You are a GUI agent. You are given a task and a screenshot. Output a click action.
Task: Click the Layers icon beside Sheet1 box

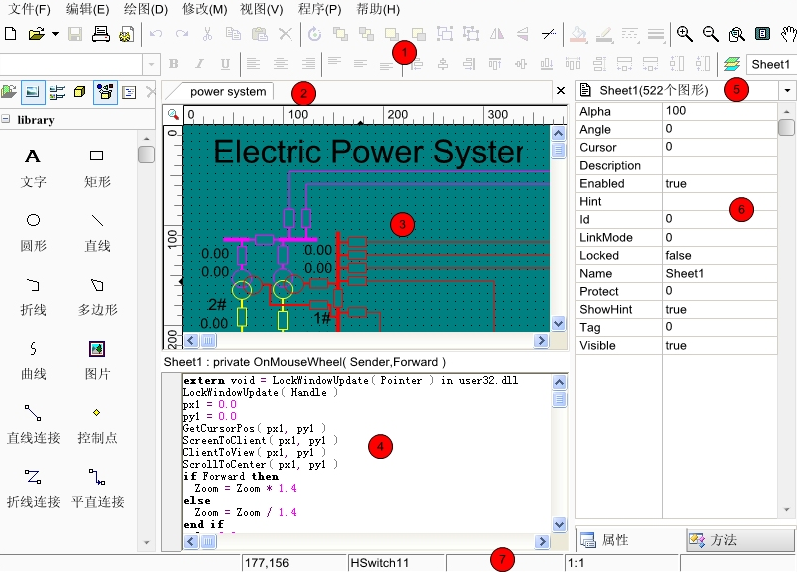pos(731,64)
